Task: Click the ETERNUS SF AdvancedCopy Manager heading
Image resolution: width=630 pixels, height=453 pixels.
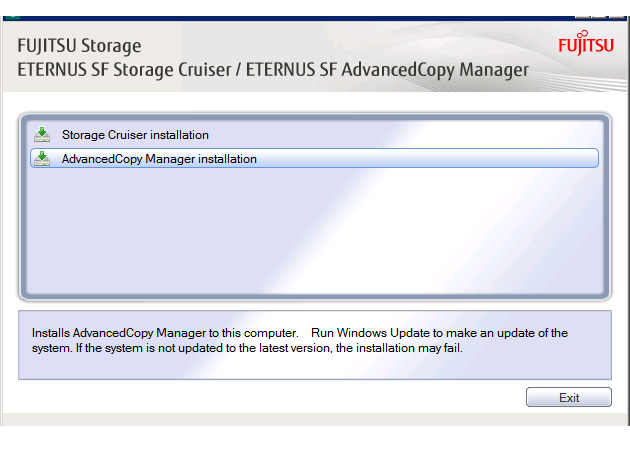Action: coord(387,70)
